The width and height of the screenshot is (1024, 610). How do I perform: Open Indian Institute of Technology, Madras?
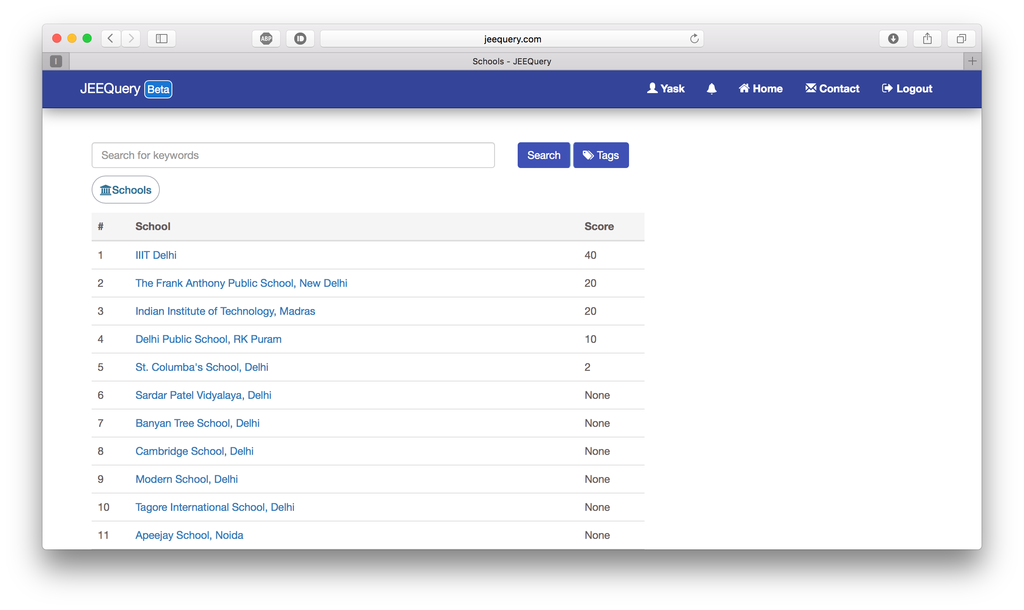[225, 312]
